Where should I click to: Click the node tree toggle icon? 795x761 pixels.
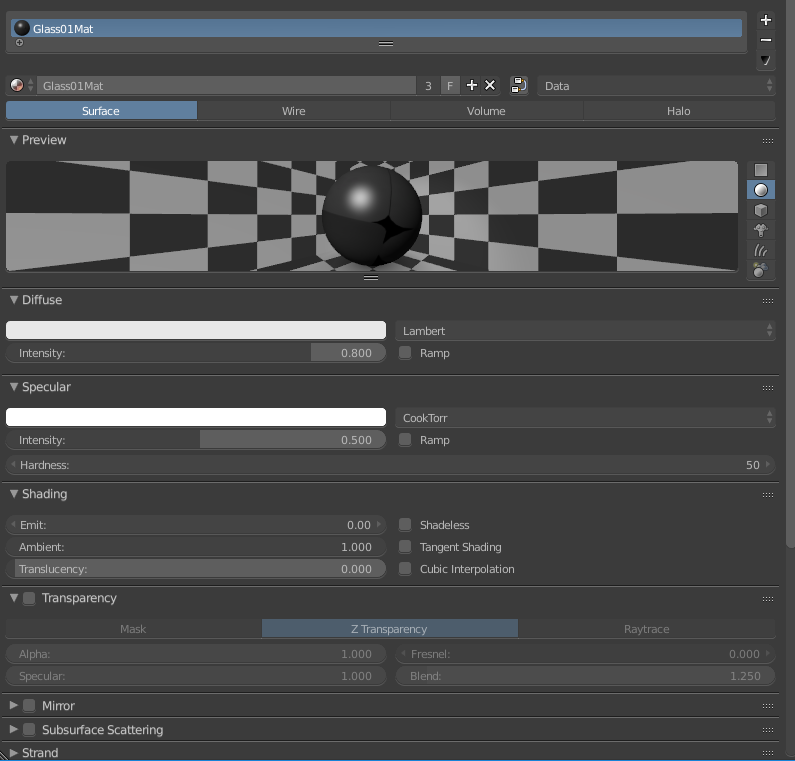[x=519, y=86]
